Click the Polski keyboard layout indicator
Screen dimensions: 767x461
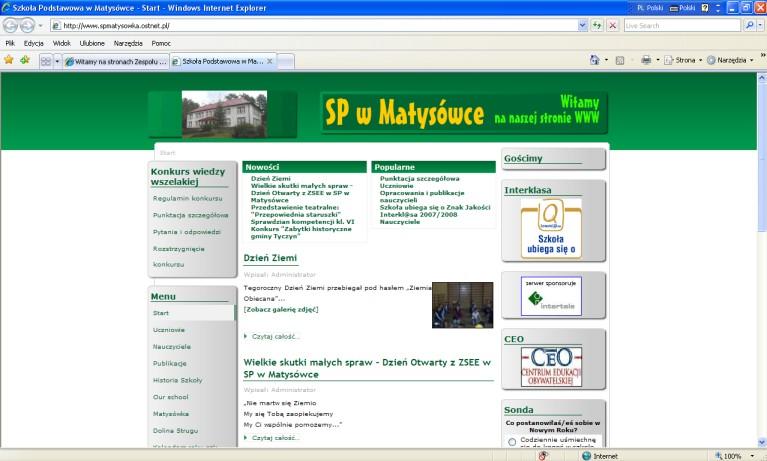682,8
